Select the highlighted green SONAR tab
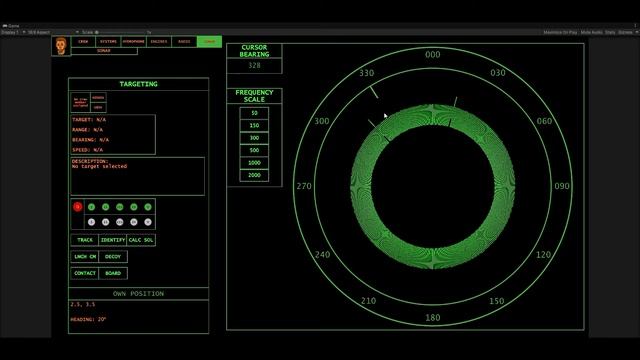 [x=209, y=42]
